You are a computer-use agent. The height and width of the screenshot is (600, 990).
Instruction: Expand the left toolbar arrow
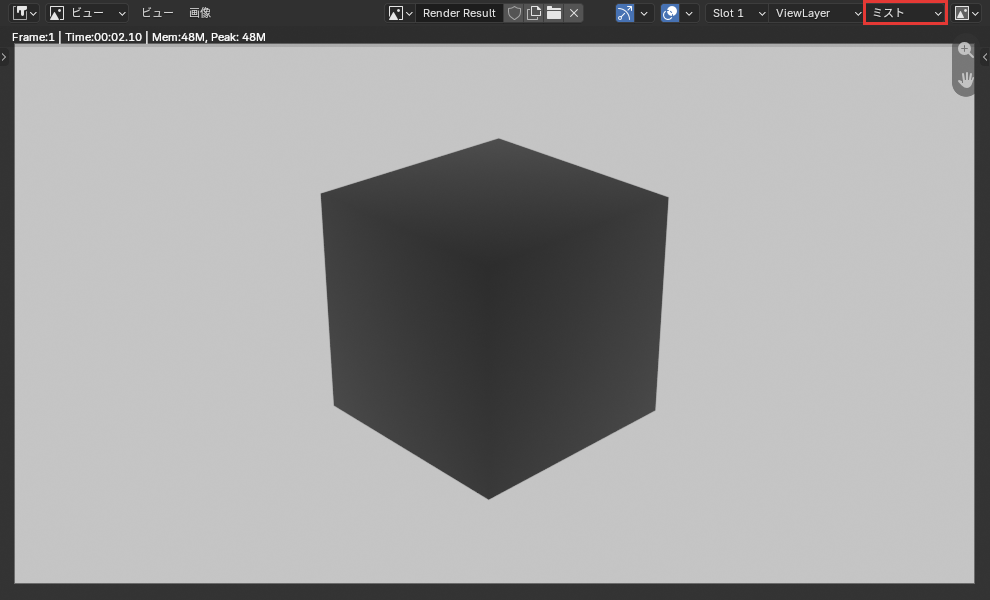tap(4, 57)
